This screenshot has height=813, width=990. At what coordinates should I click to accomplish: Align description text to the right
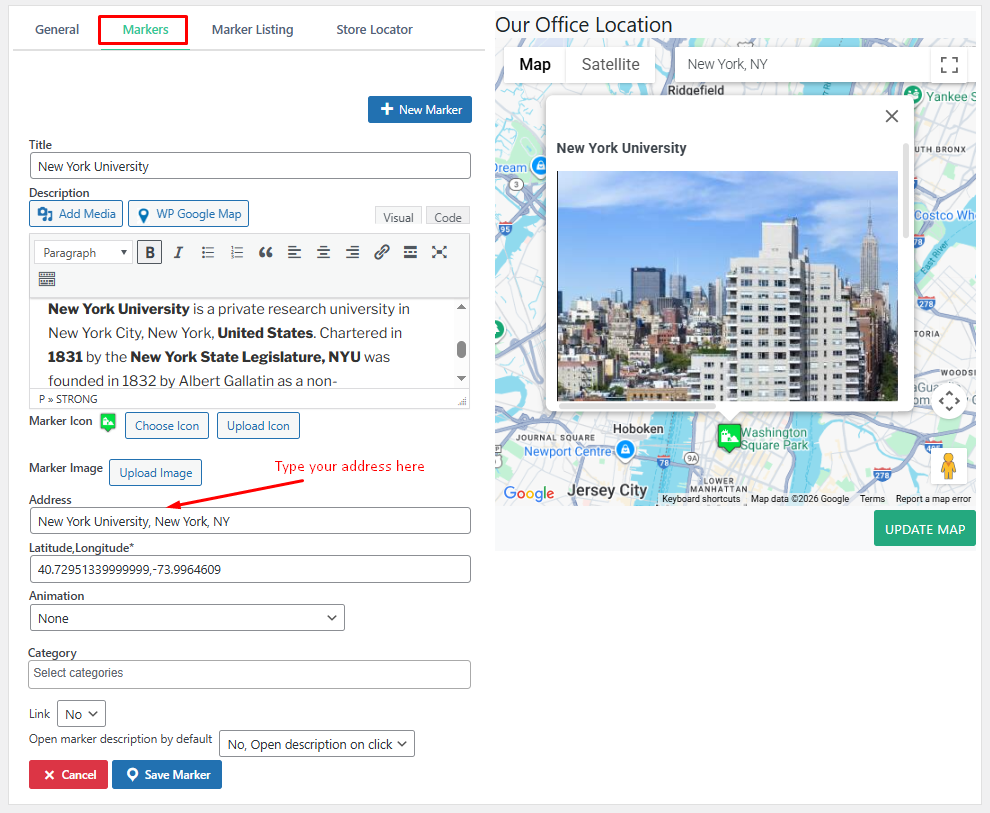pos(352,252)
